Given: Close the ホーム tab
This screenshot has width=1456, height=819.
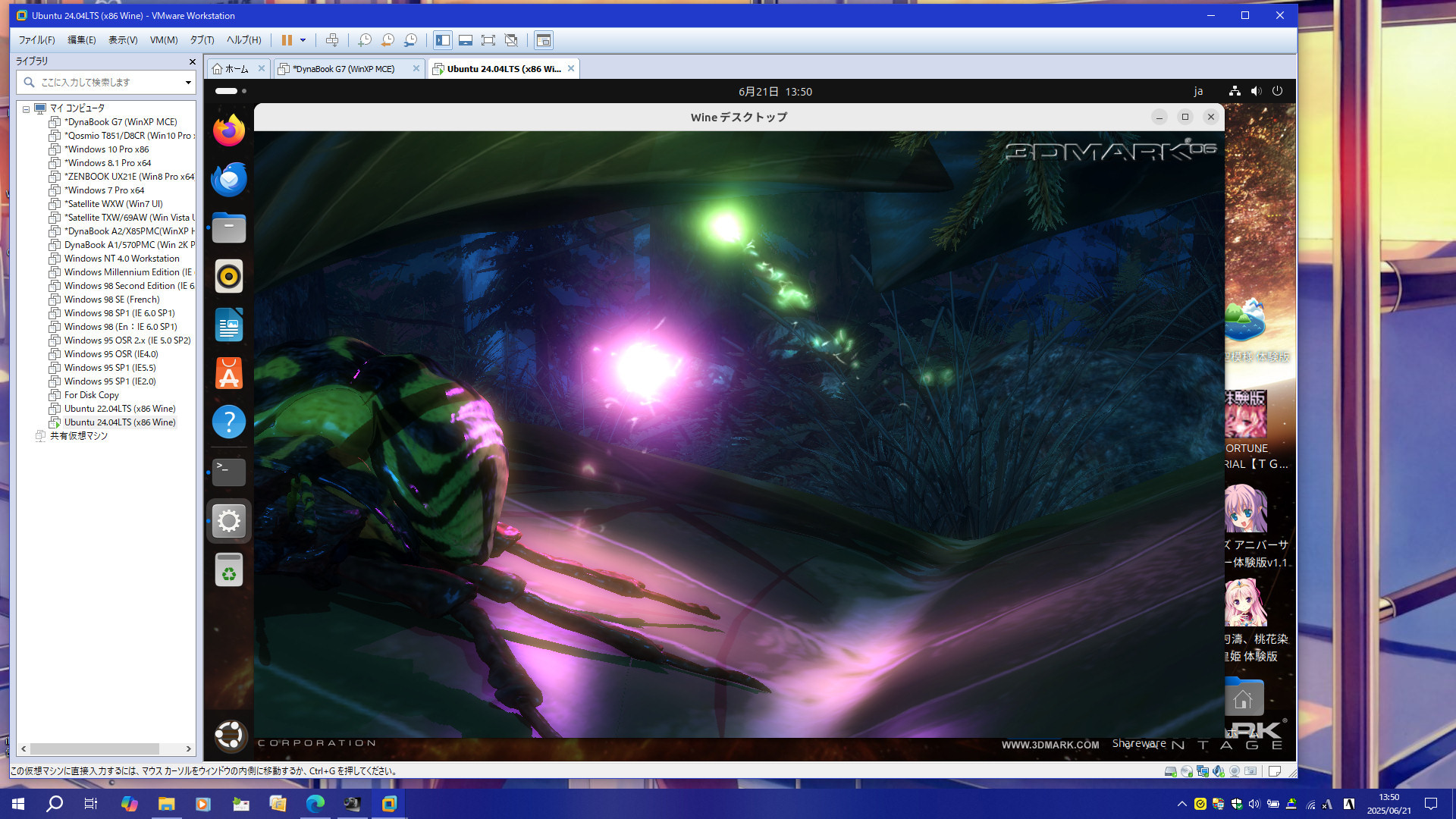Looking at the screenshot, I should [262, 68].
